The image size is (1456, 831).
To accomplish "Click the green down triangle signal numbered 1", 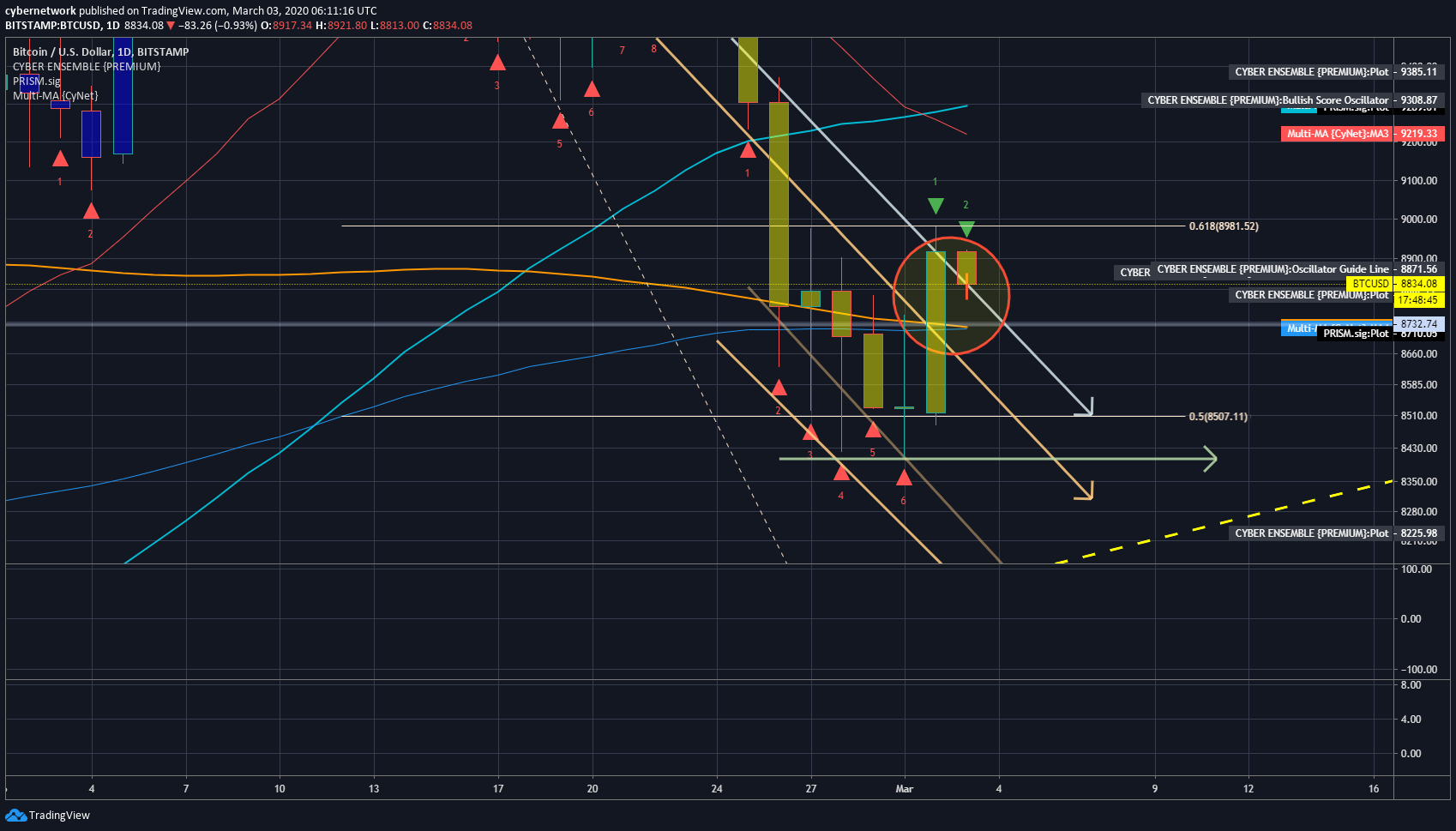I will tap(936, 206).
